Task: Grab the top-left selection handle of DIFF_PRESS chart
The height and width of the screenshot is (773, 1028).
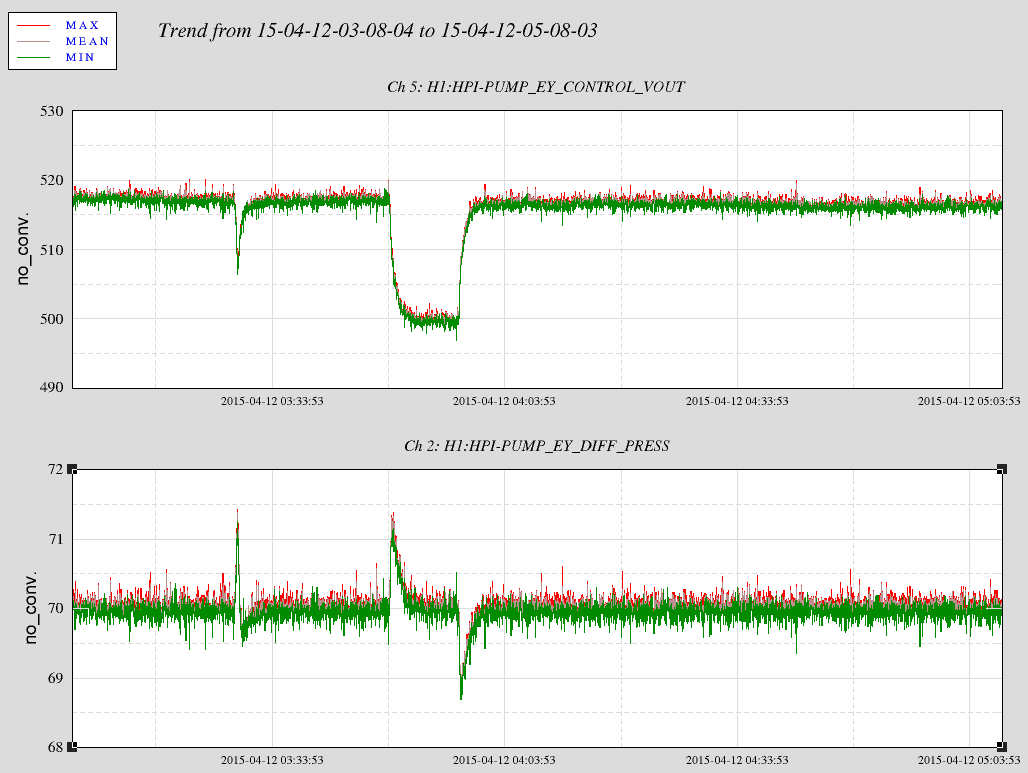Action: [72, 469]
